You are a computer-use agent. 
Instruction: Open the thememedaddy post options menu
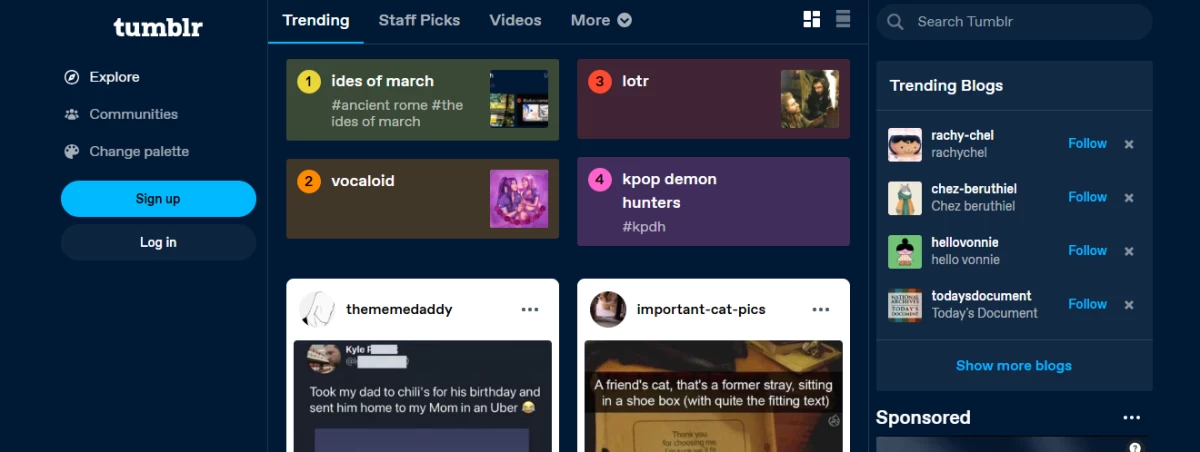pos(530,310)
